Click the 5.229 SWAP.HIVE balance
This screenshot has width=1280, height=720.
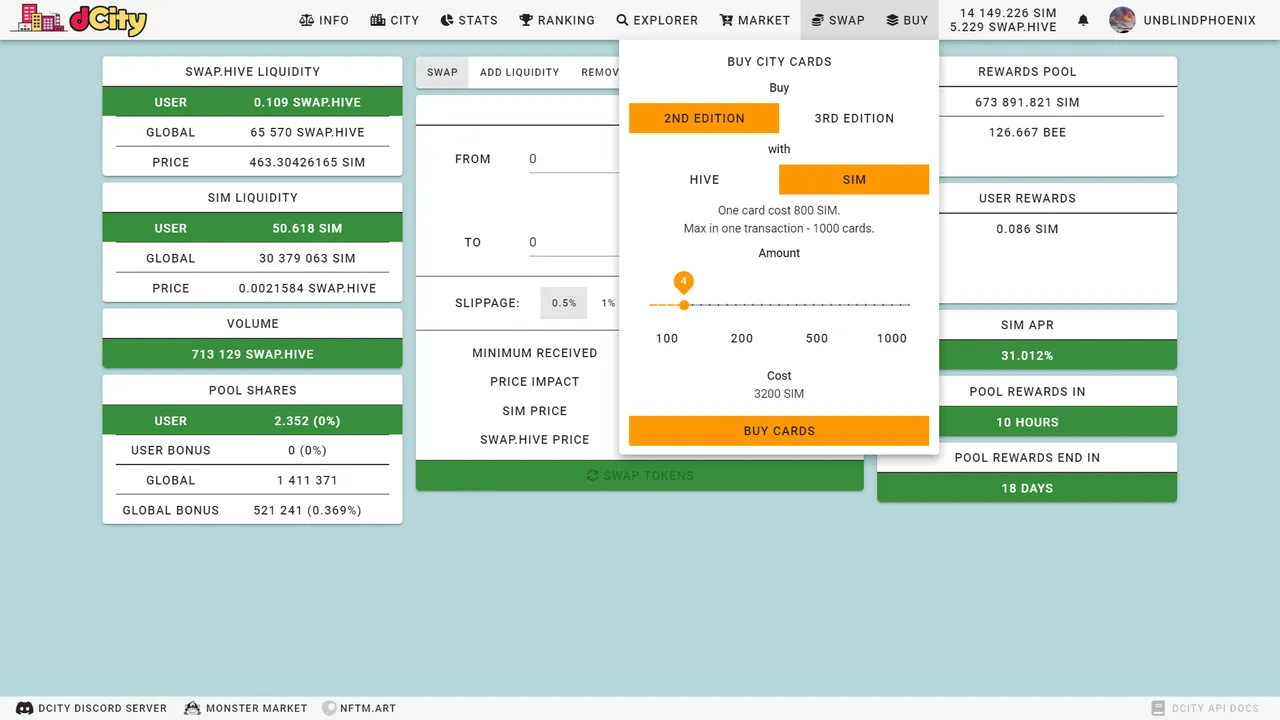[1003, 27]
